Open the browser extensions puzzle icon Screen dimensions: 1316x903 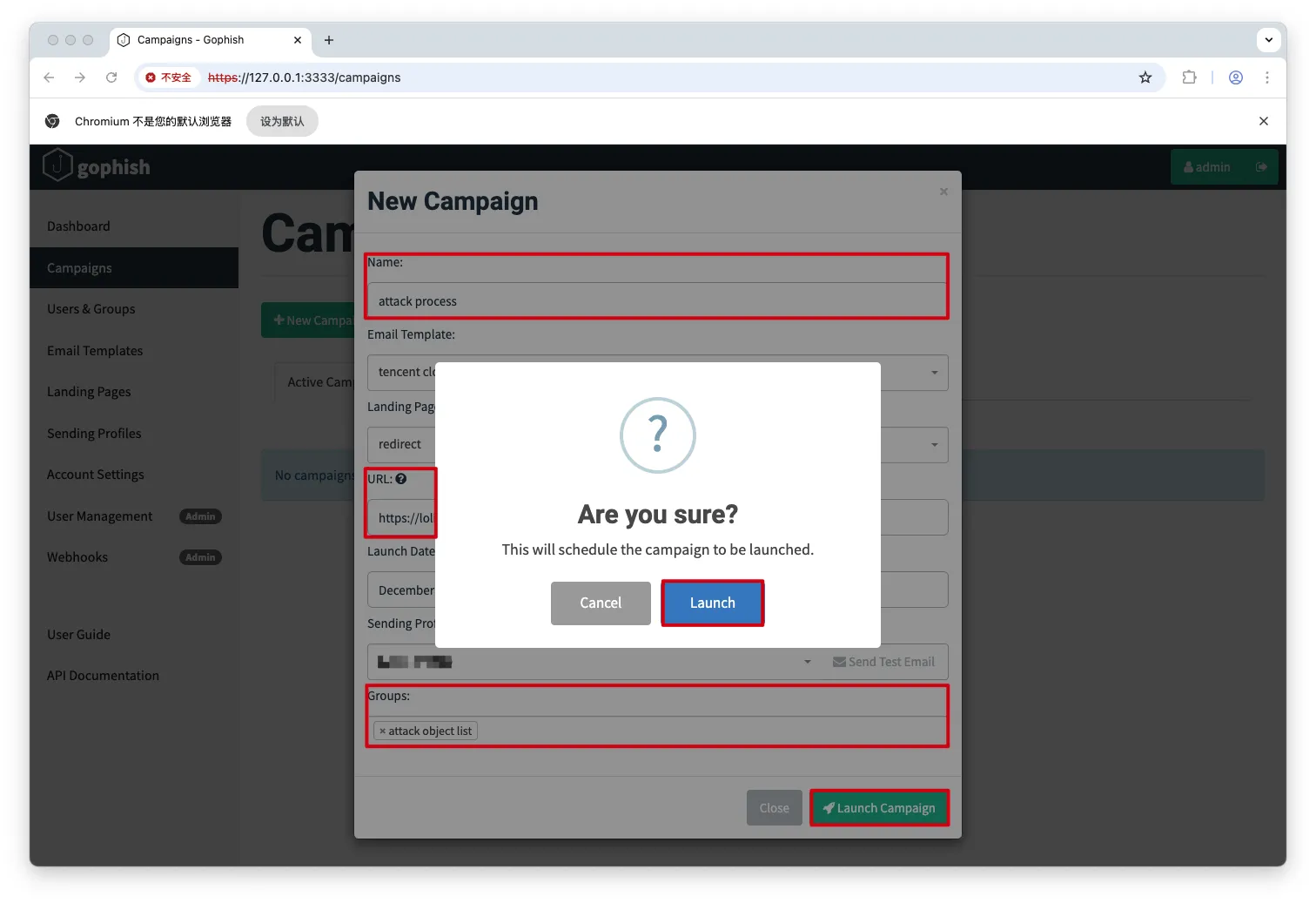coord(1189,77)
